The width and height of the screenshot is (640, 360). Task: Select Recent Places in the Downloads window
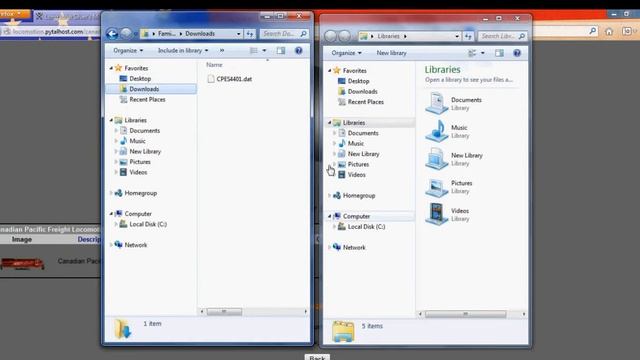[147, 99]
